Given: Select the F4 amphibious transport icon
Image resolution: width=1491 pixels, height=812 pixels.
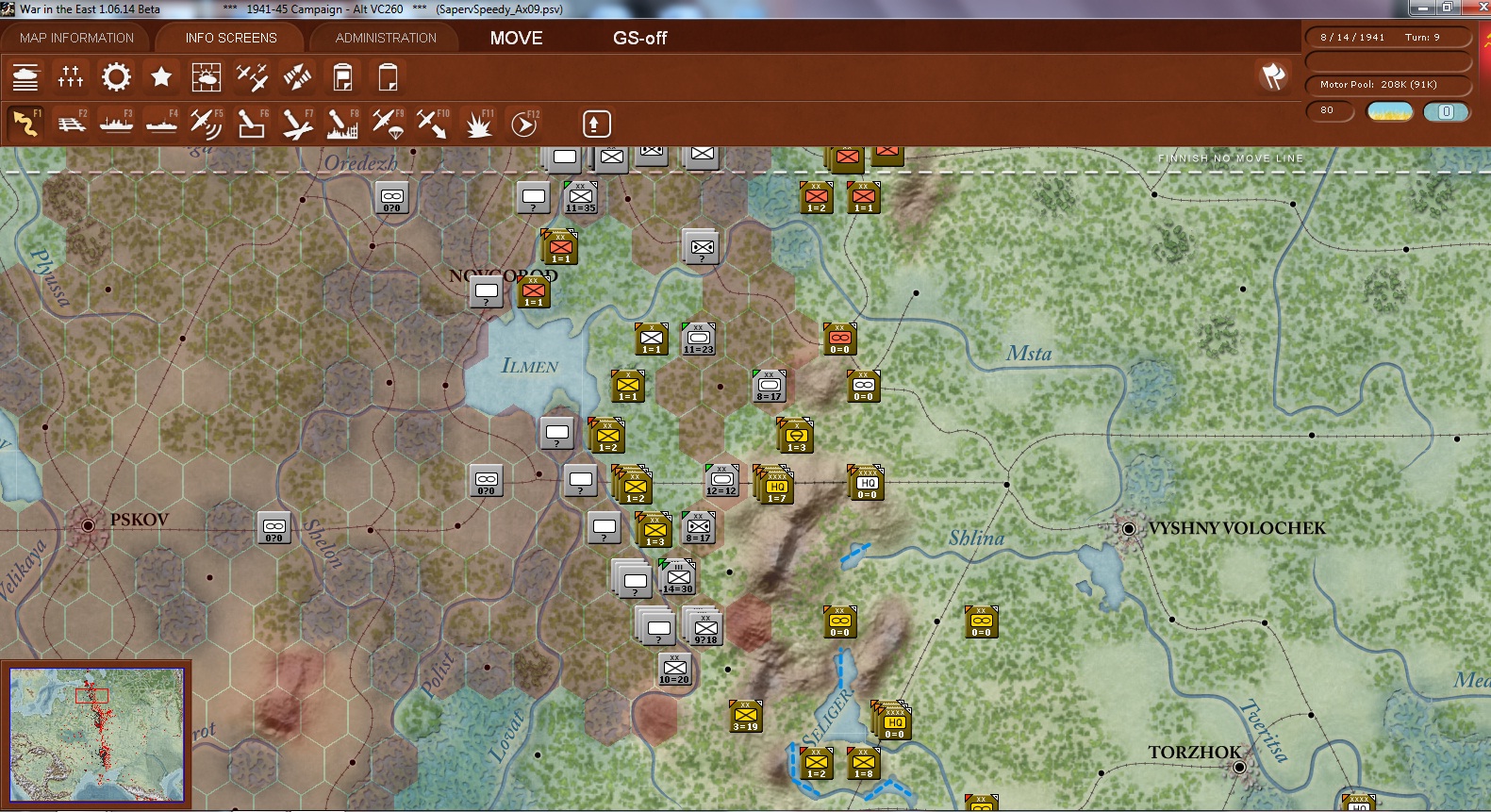Looking at the screenshot, I should [161, 124].
